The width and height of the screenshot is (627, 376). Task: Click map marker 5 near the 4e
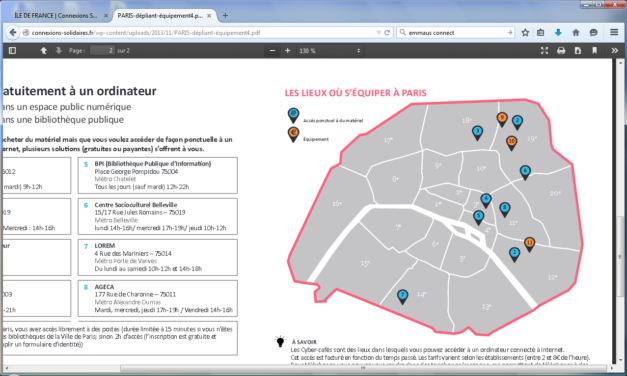tap(478, 217)
